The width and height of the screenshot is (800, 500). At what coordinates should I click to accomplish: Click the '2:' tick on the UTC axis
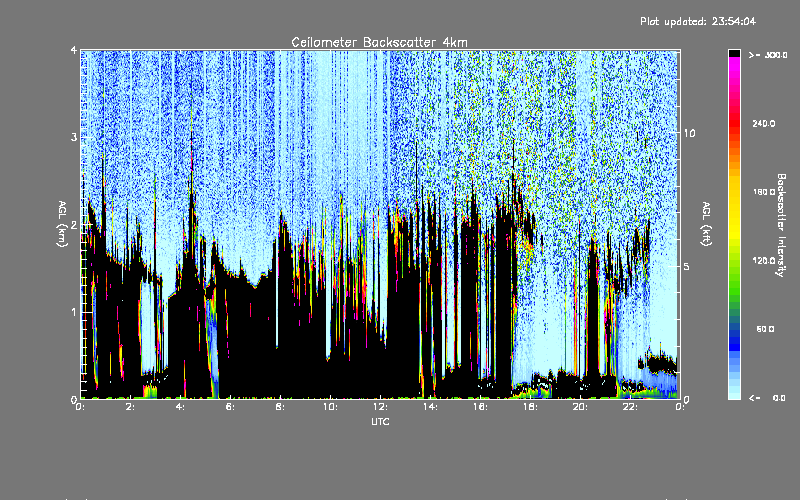point(130,407)
